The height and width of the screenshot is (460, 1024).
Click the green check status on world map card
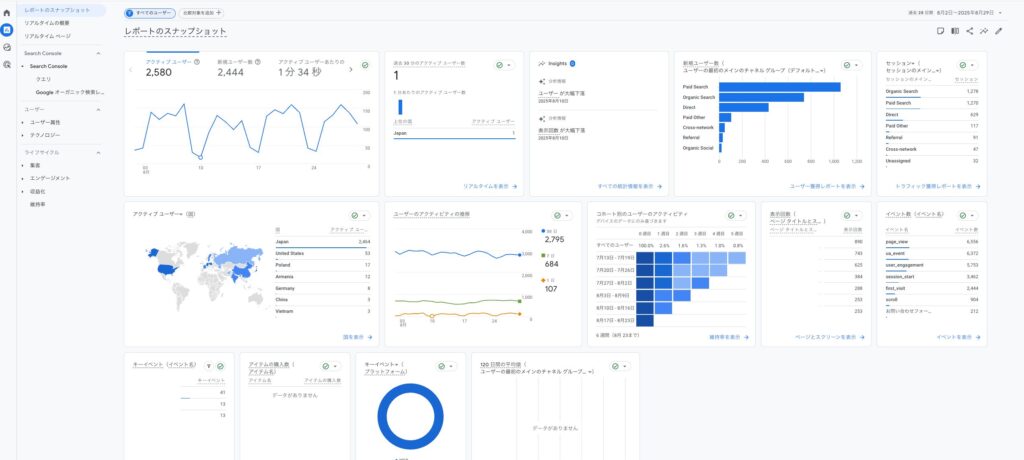click(x=354, y=215)
